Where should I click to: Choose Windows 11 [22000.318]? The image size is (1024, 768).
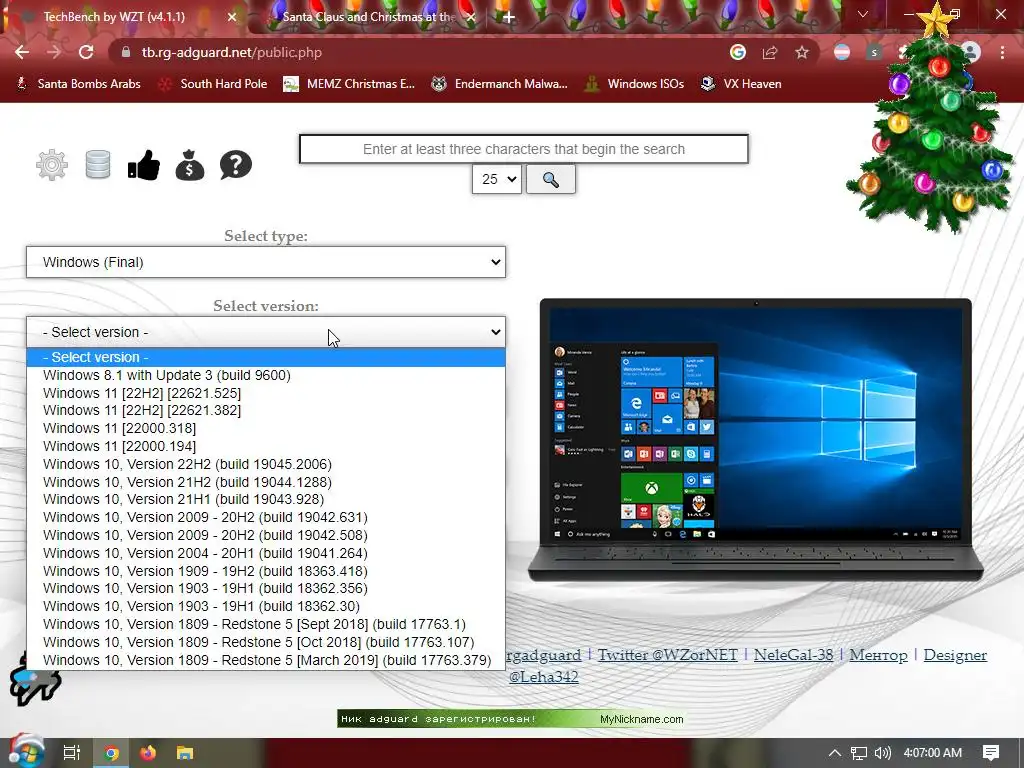(x=266, y=428)
